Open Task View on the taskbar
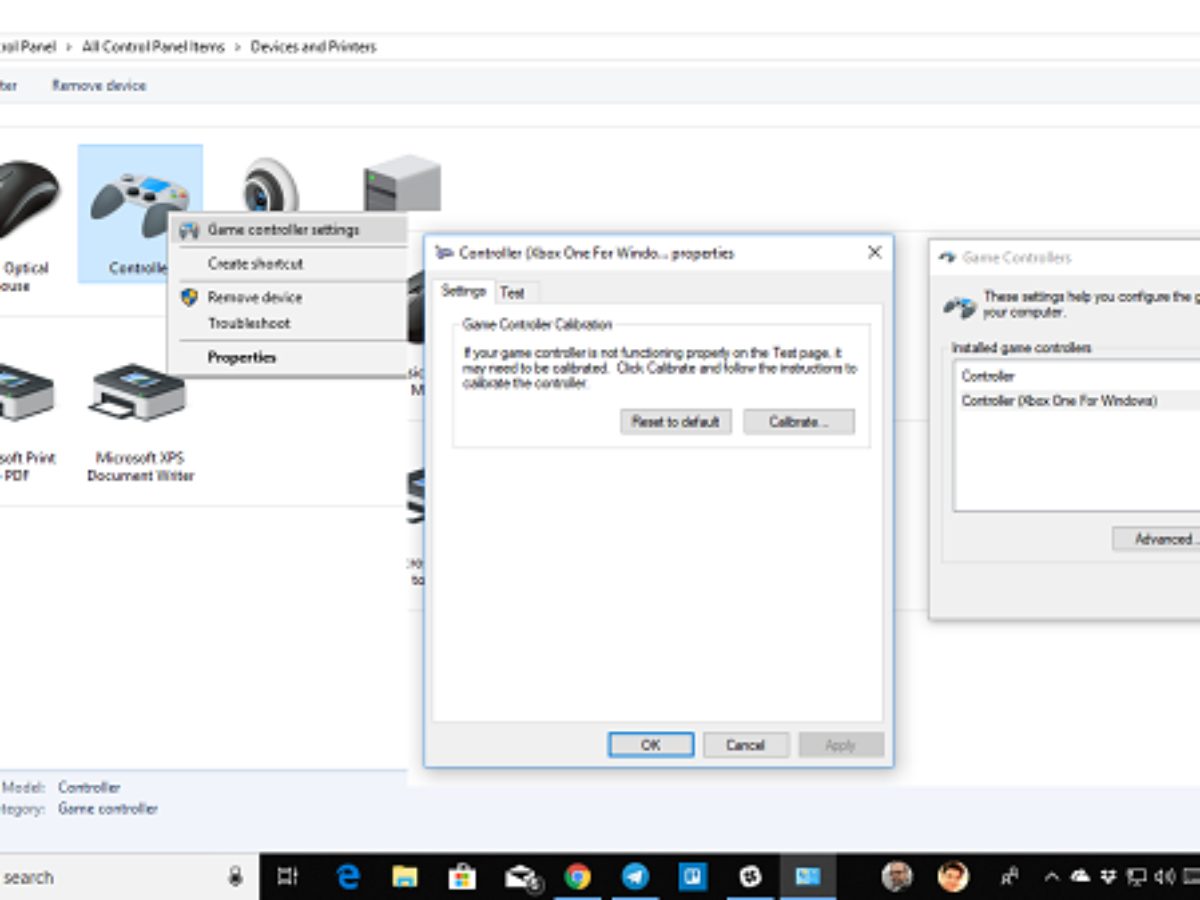Screen dimensions: 1200x900 288,877
